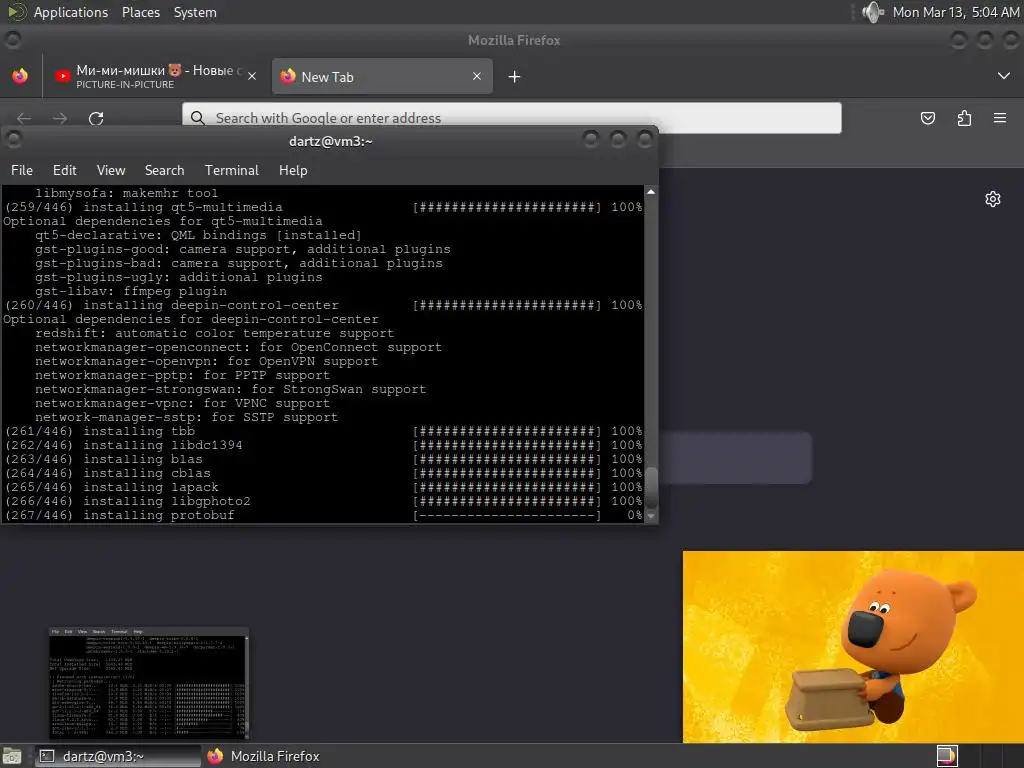1024x768 pixels.
Task: Click the Firefox back arrow
Action: 24,118
